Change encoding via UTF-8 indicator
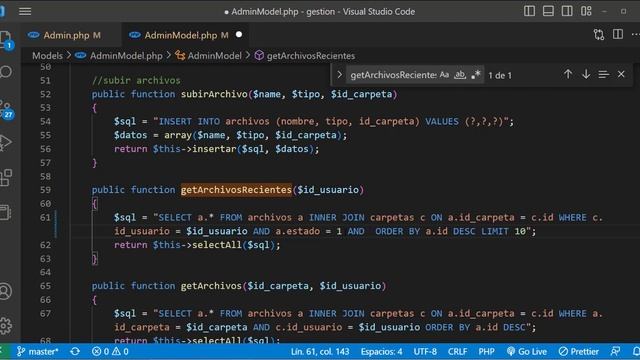Viewport: 640px width, 360px height. (x=425, y=351)
